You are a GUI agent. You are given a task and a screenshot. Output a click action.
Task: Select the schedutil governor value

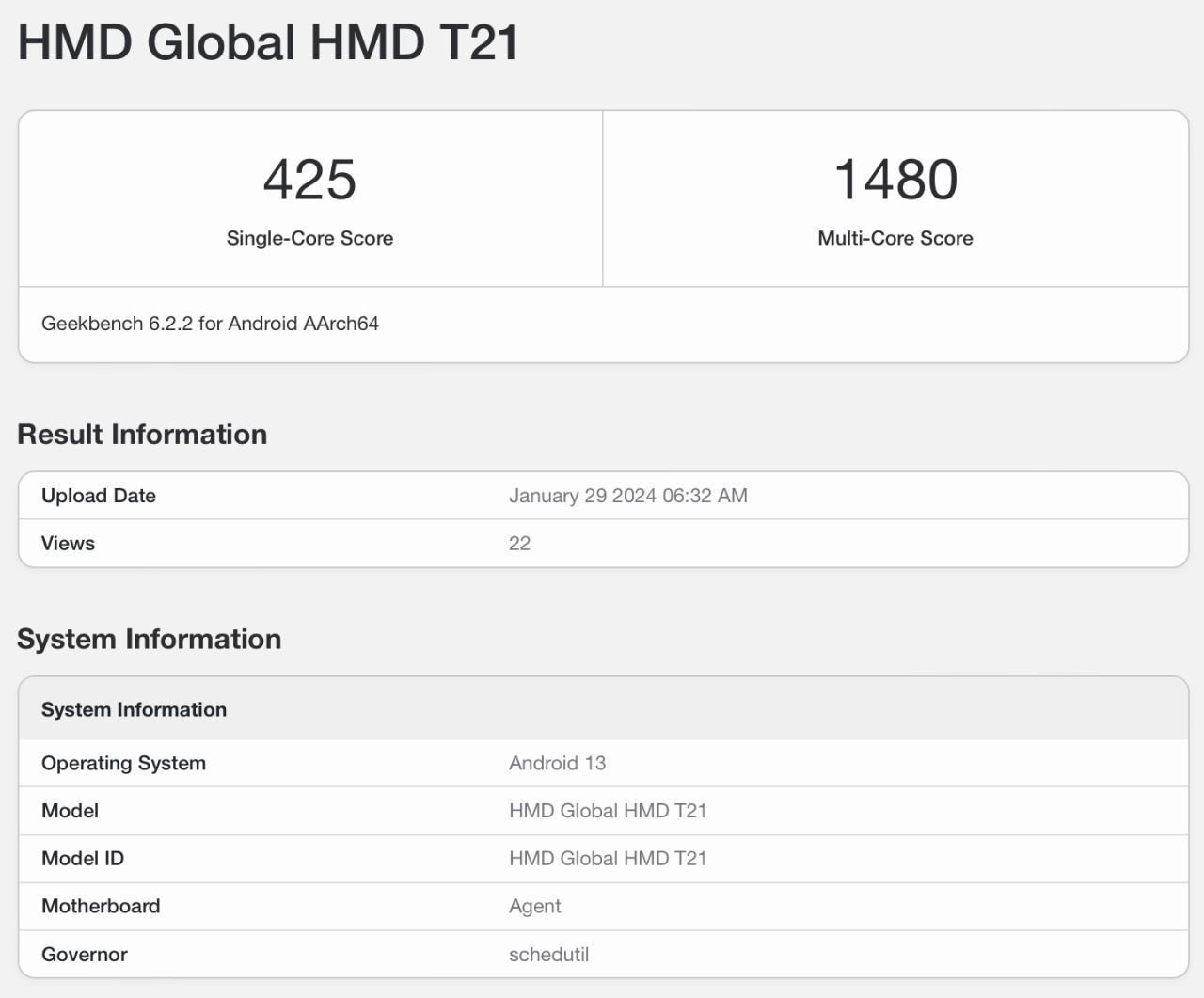coord(548,955)
